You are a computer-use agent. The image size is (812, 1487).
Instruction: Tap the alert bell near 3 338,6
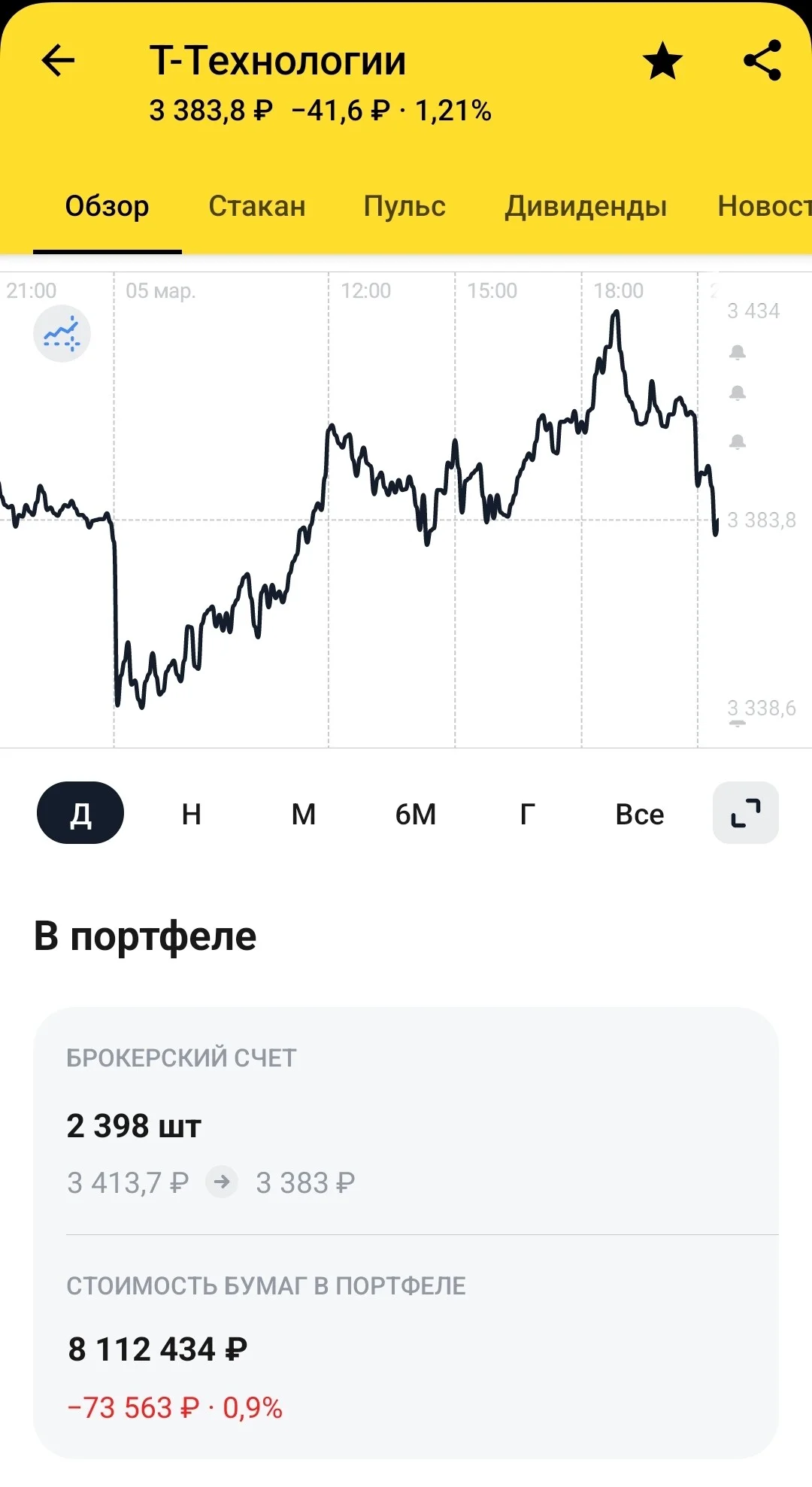[x=738, y=723]
